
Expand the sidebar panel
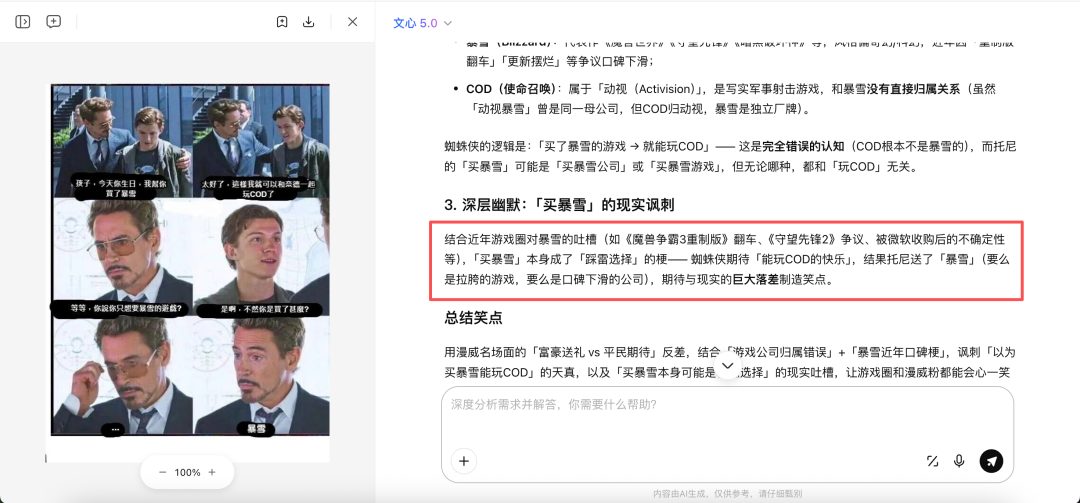coord(23,22)
